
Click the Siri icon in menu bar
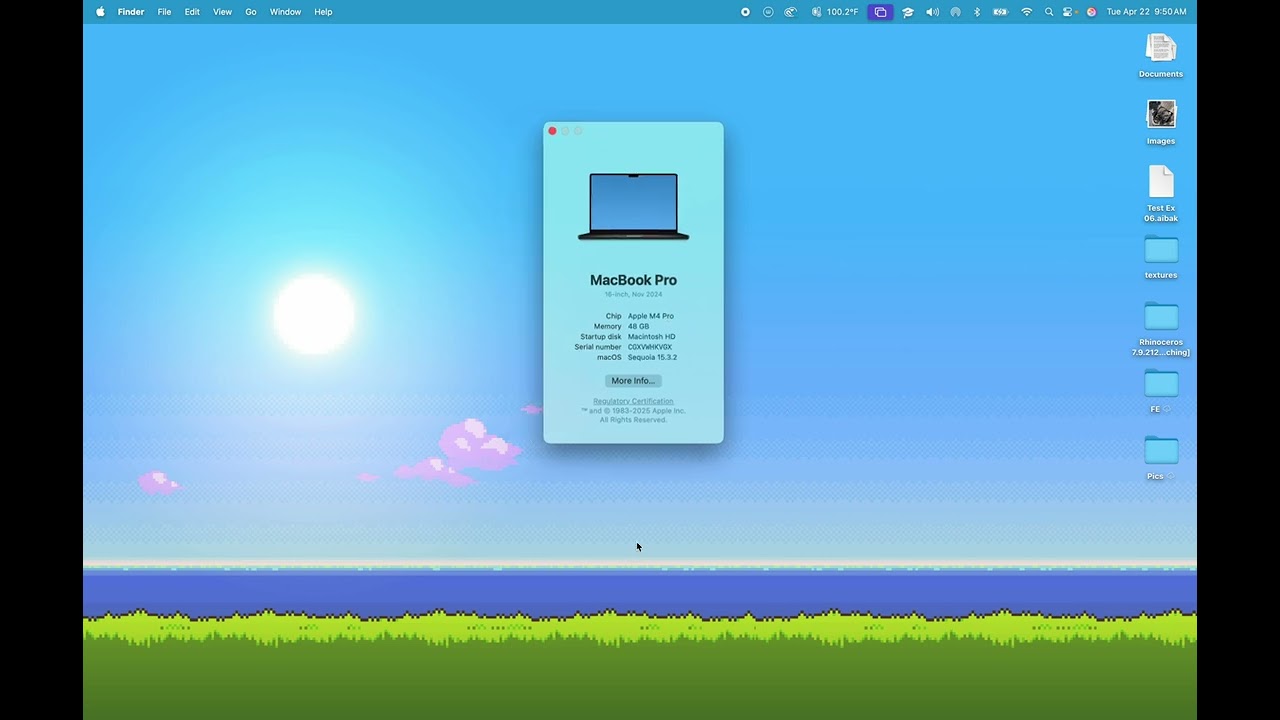tap(1091, 12)
